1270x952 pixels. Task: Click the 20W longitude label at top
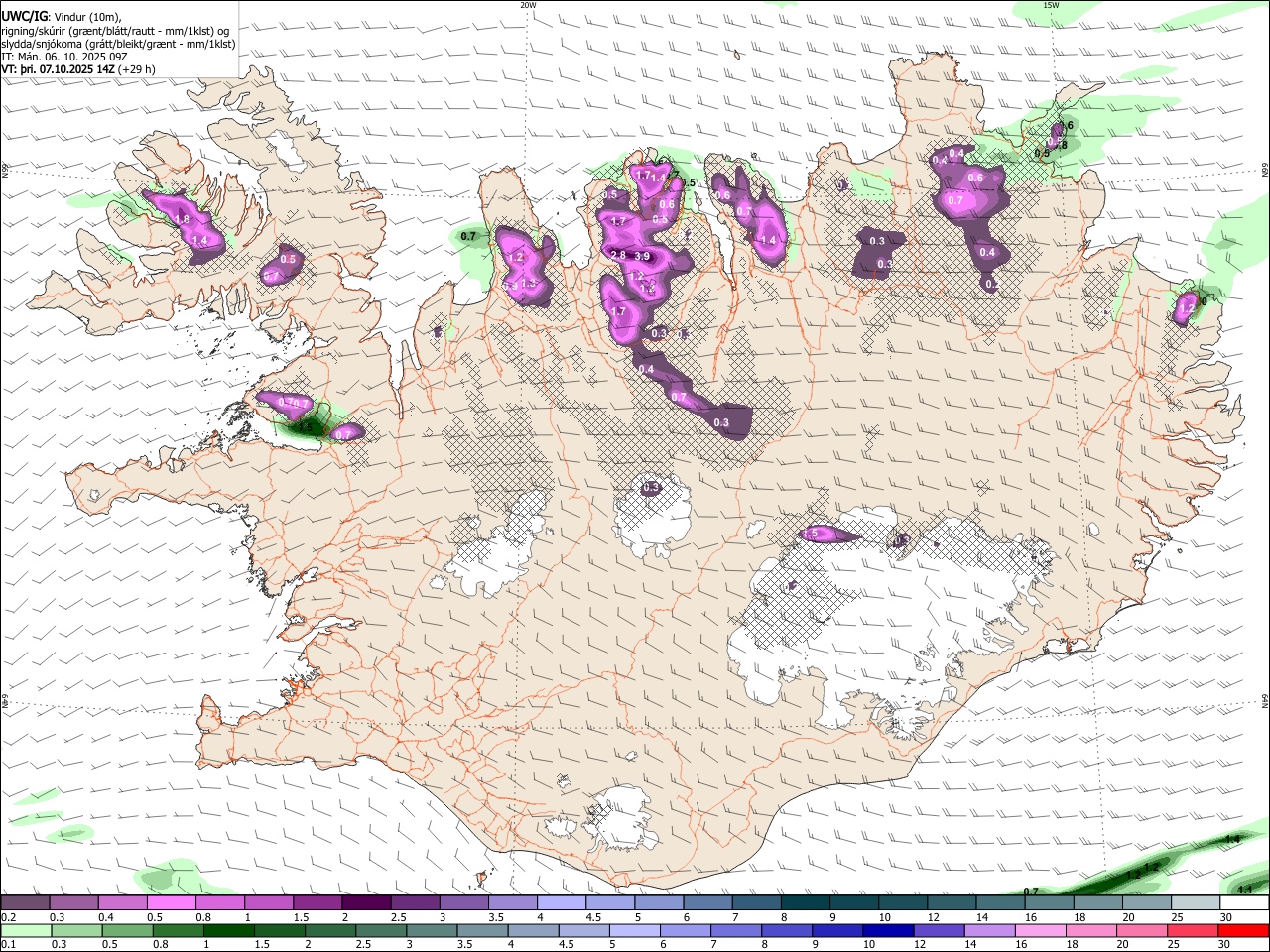click(x=528, y=5)
